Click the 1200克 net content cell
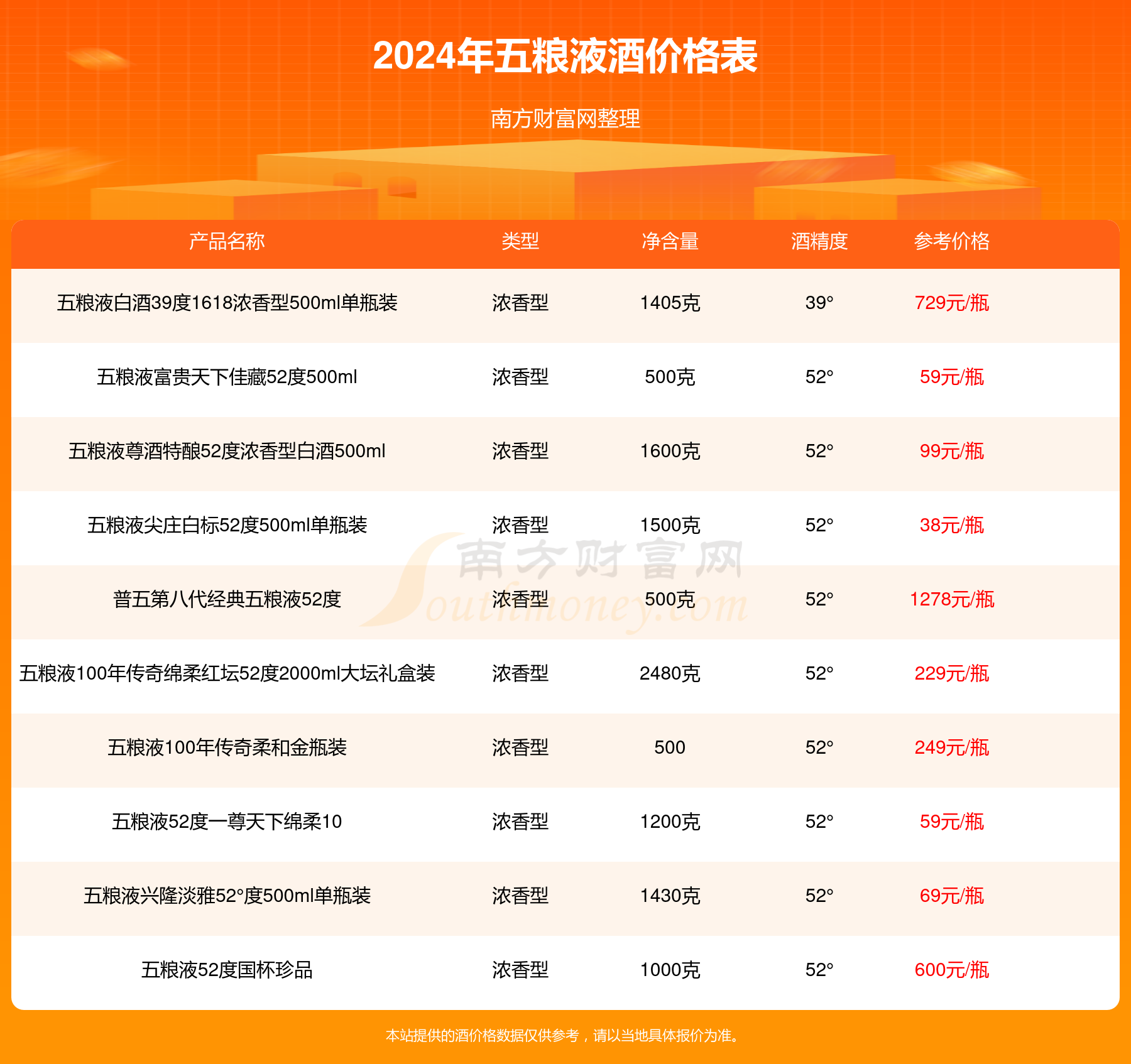 click(x=670, y=822)
